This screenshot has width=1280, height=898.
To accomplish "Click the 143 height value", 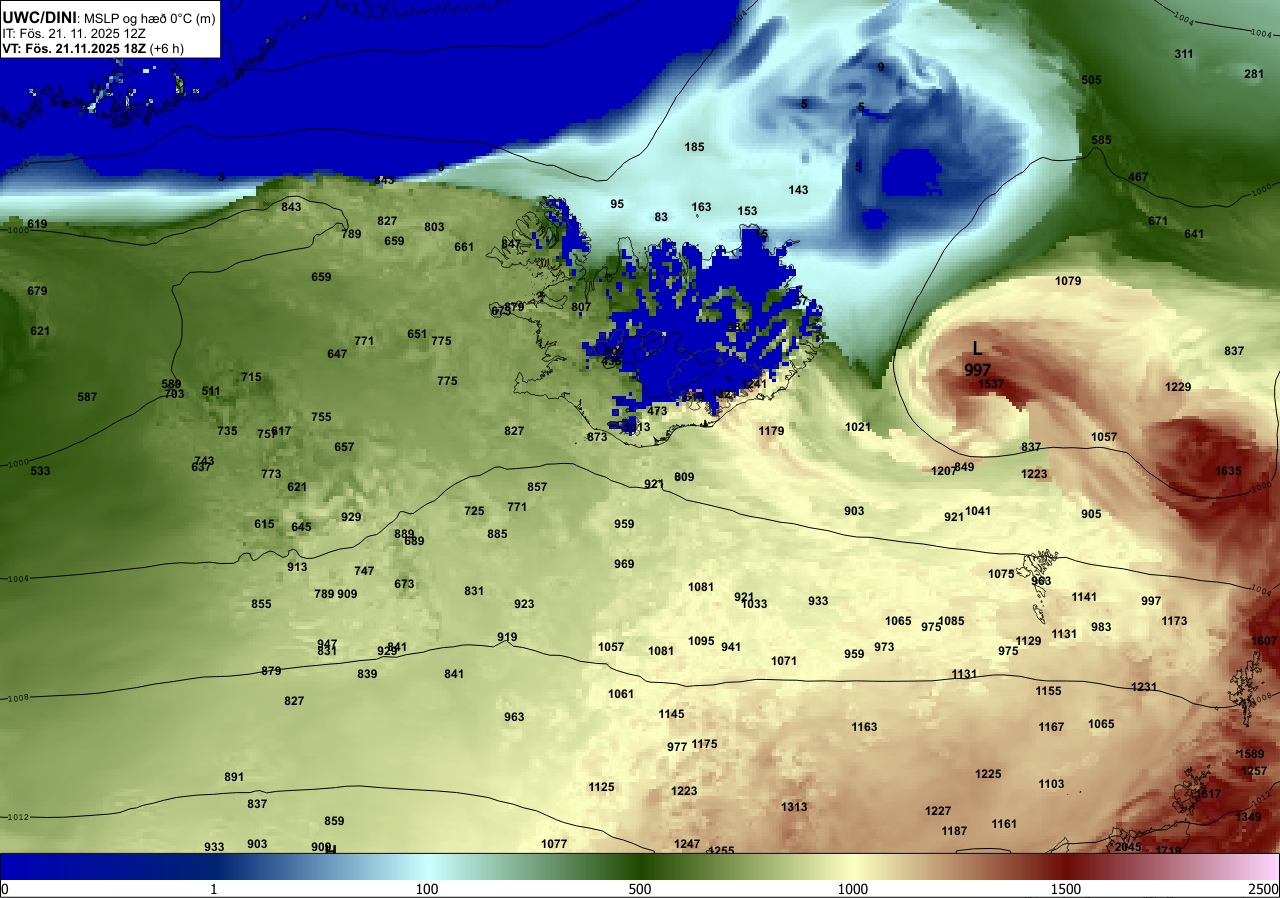I will (798, 190).
